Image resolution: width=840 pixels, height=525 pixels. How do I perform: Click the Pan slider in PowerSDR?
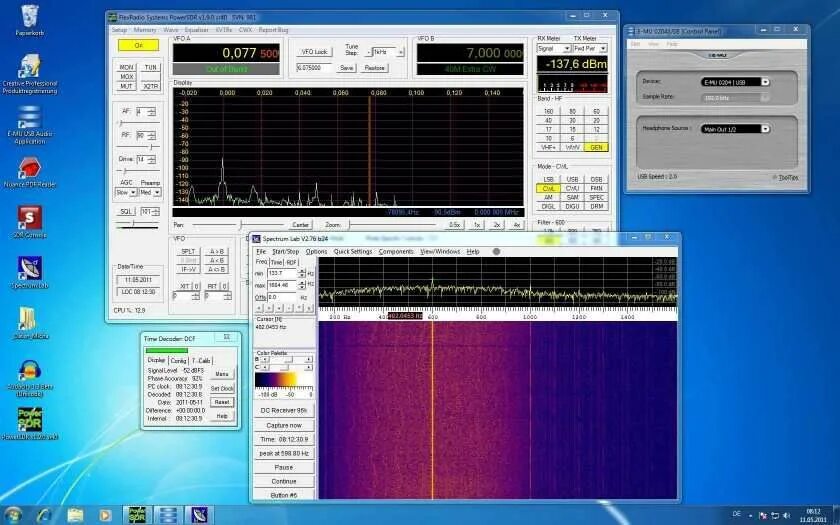[237, 225]
